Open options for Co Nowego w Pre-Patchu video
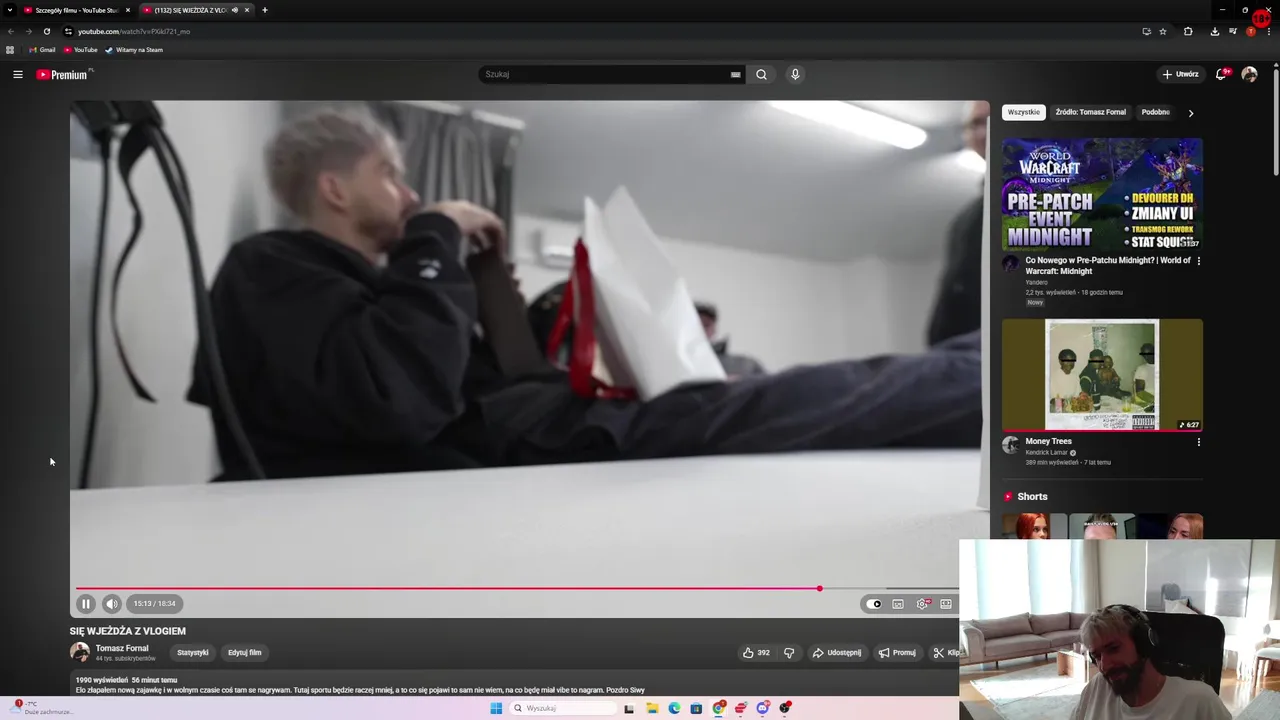The height and width of the screenshot is (720, 1280). pos(1198,261)
